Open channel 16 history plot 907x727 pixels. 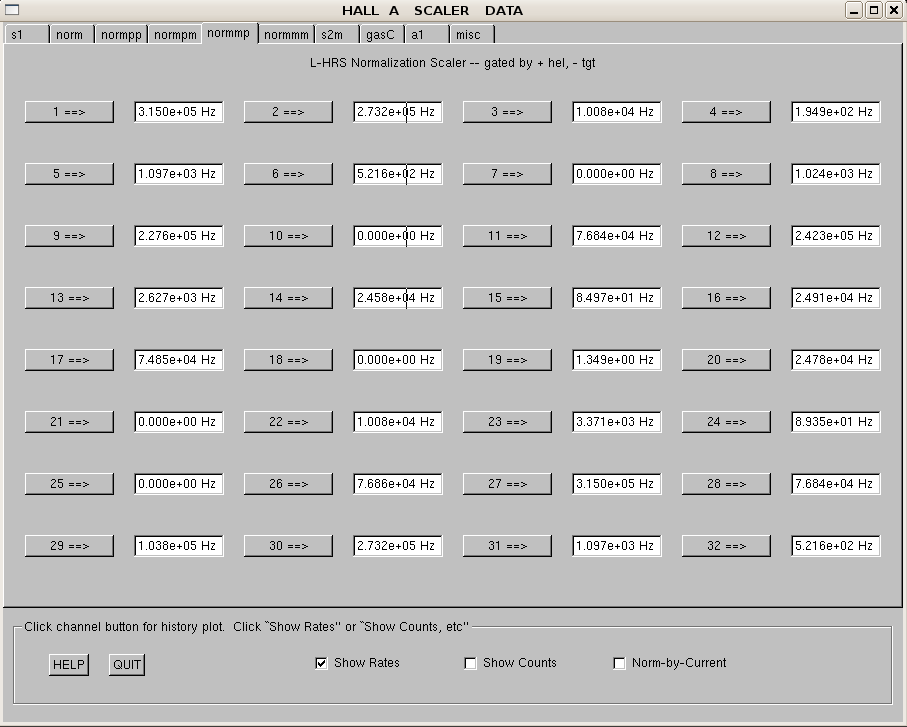coord(727,298)
